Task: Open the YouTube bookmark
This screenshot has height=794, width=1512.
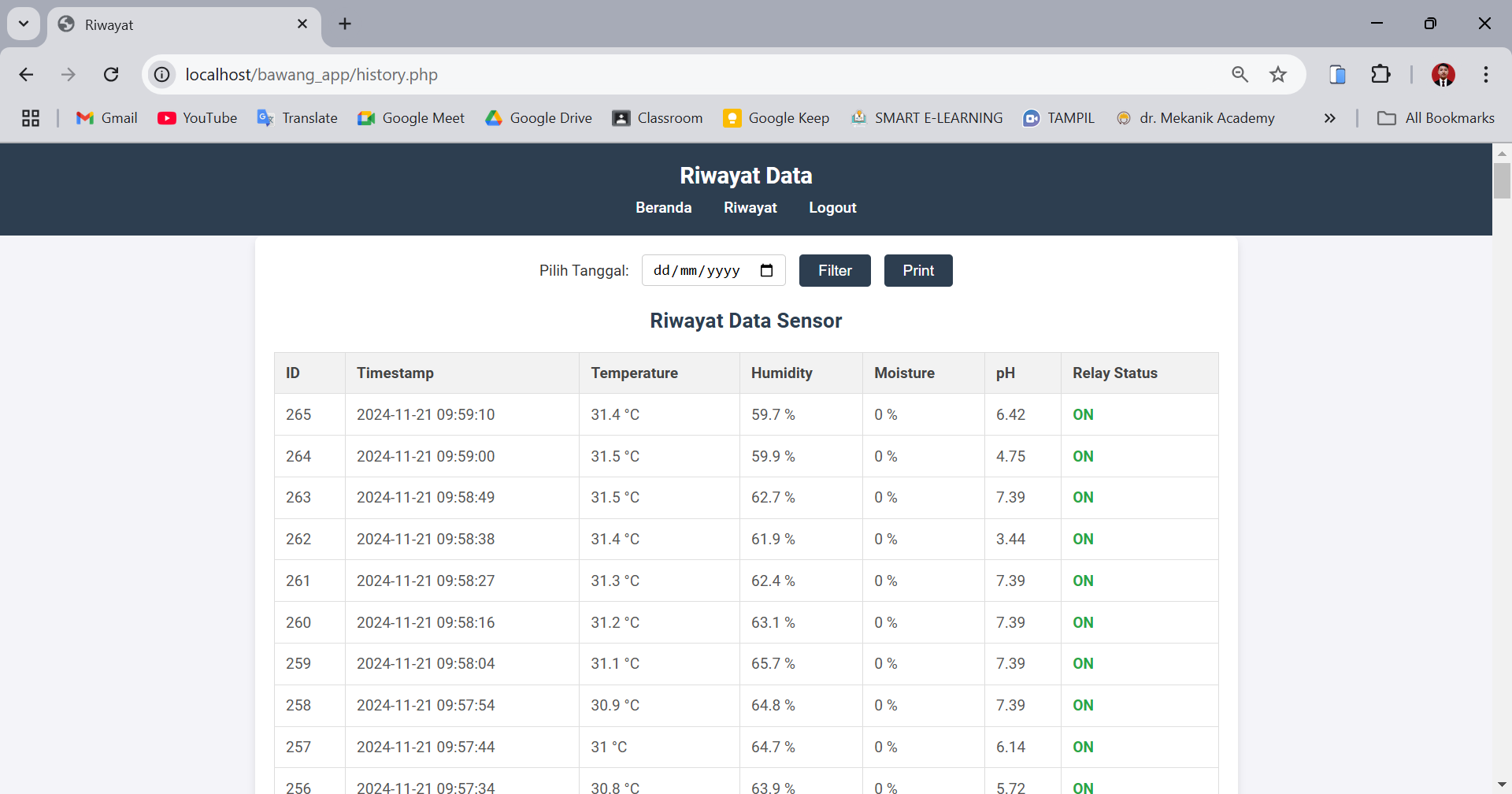Action: (x=198, y=118)
